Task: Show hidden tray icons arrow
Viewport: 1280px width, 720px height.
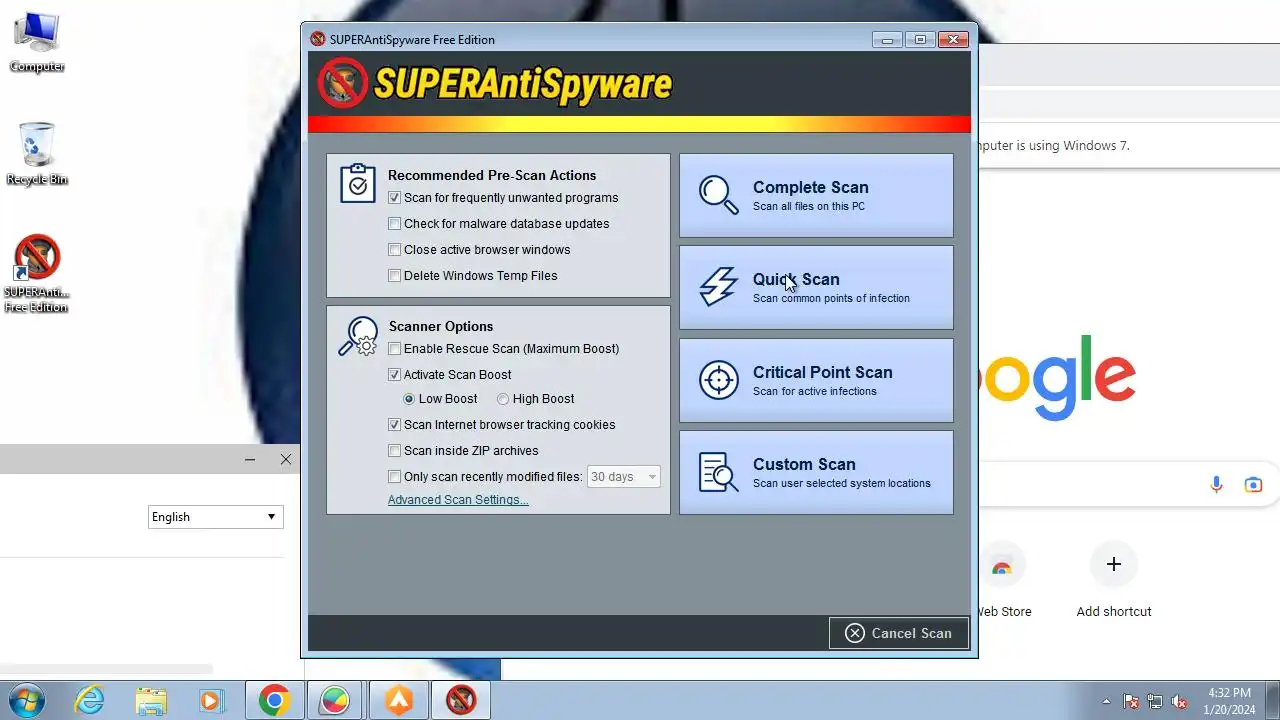Action: pos(1106,701)
